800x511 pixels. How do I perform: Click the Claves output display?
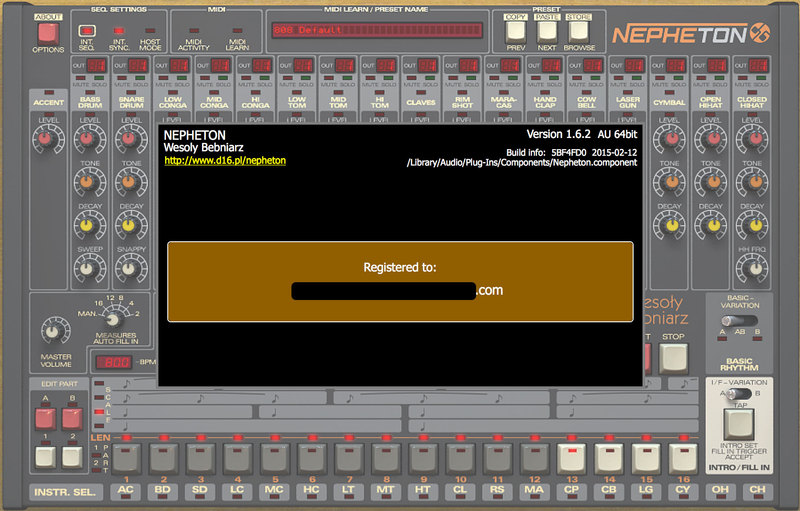click(427, 65)
